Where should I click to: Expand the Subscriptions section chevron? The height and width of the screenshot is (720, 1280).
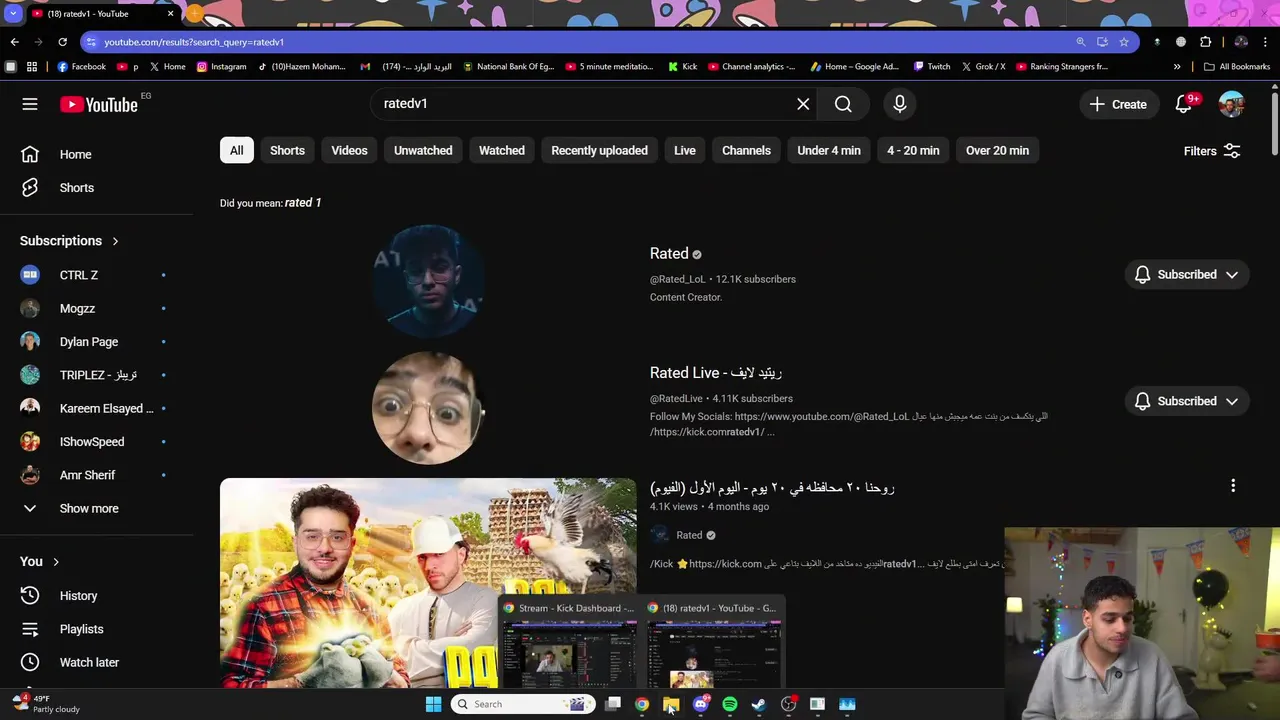click(115, 241)
